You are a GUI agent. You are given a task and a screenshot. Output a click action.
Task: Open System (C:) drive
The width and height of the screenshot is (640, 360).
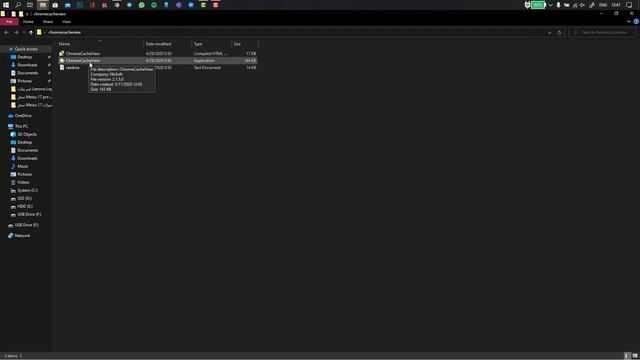(x=27, y=191)
